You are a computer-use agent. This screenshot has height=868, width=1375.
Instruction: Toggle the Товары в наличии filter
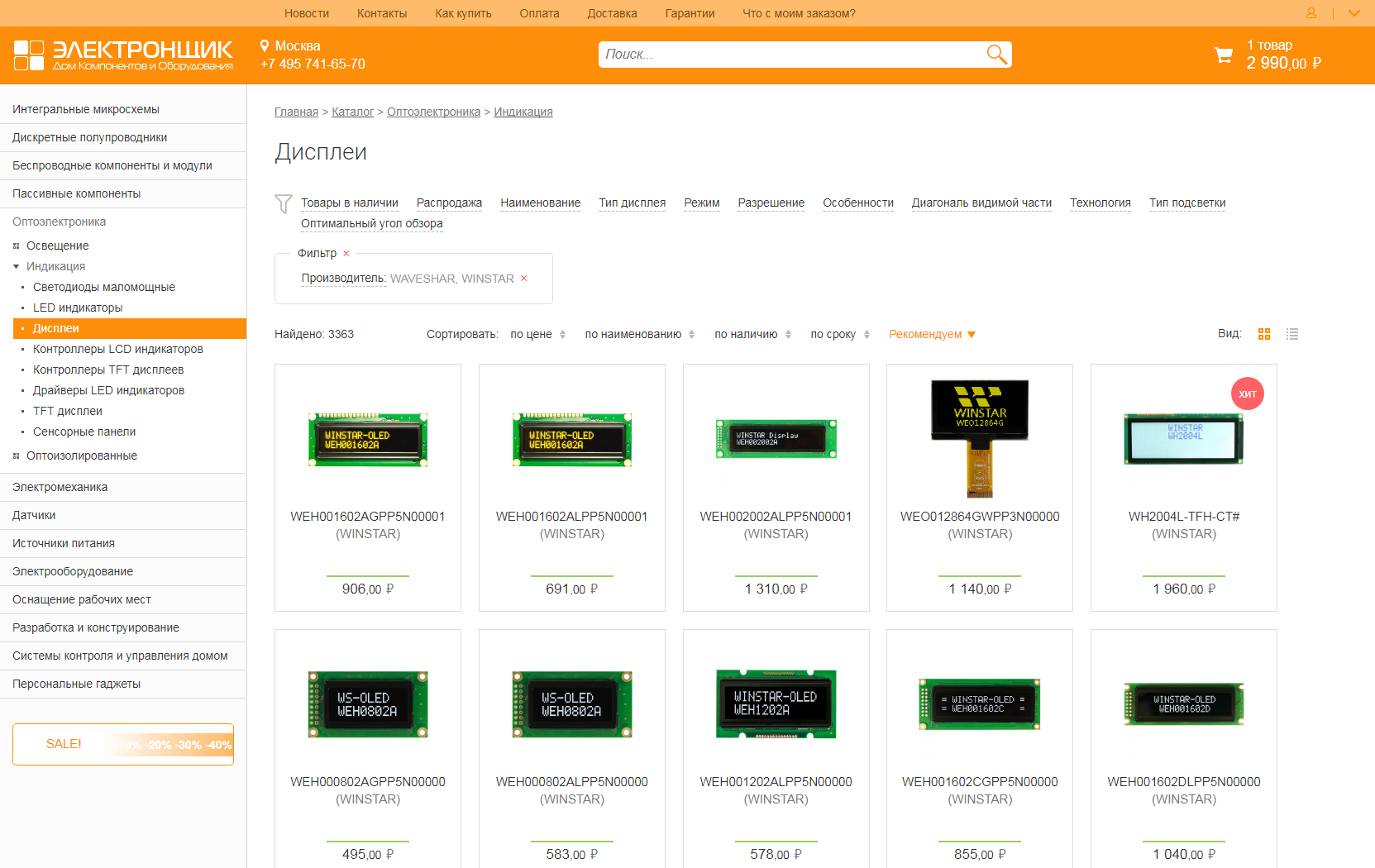click(x=350, y=203)
